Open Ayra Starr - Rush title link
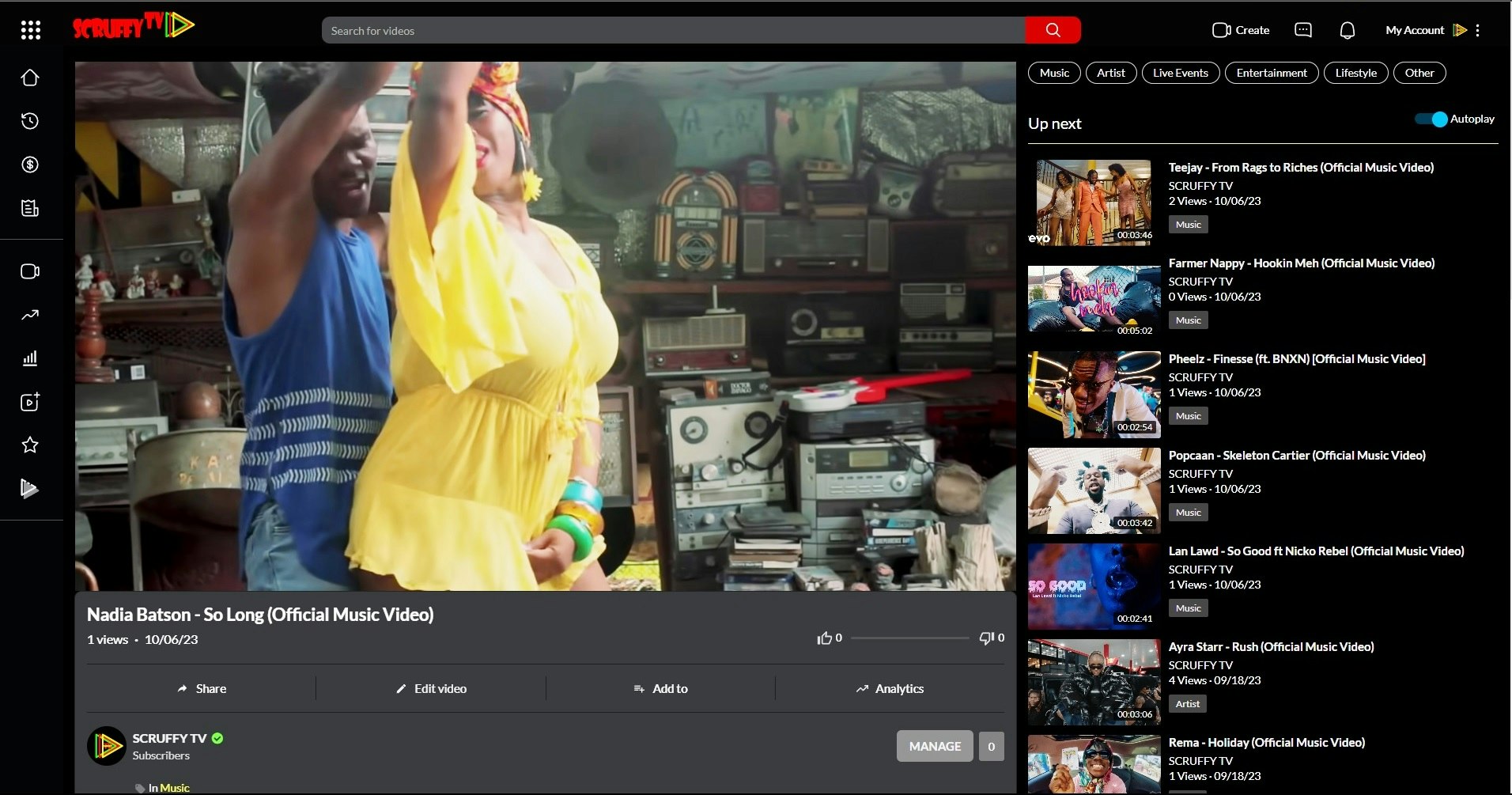Screen dimensions: 1512x795 (1271, 646)
